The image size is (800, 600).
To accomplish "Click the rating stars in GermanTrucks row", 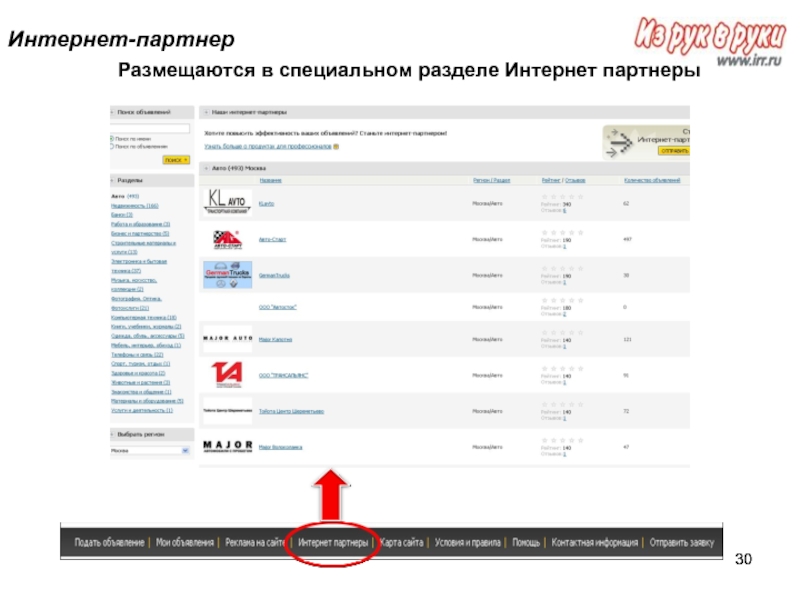I will (562, 268).
